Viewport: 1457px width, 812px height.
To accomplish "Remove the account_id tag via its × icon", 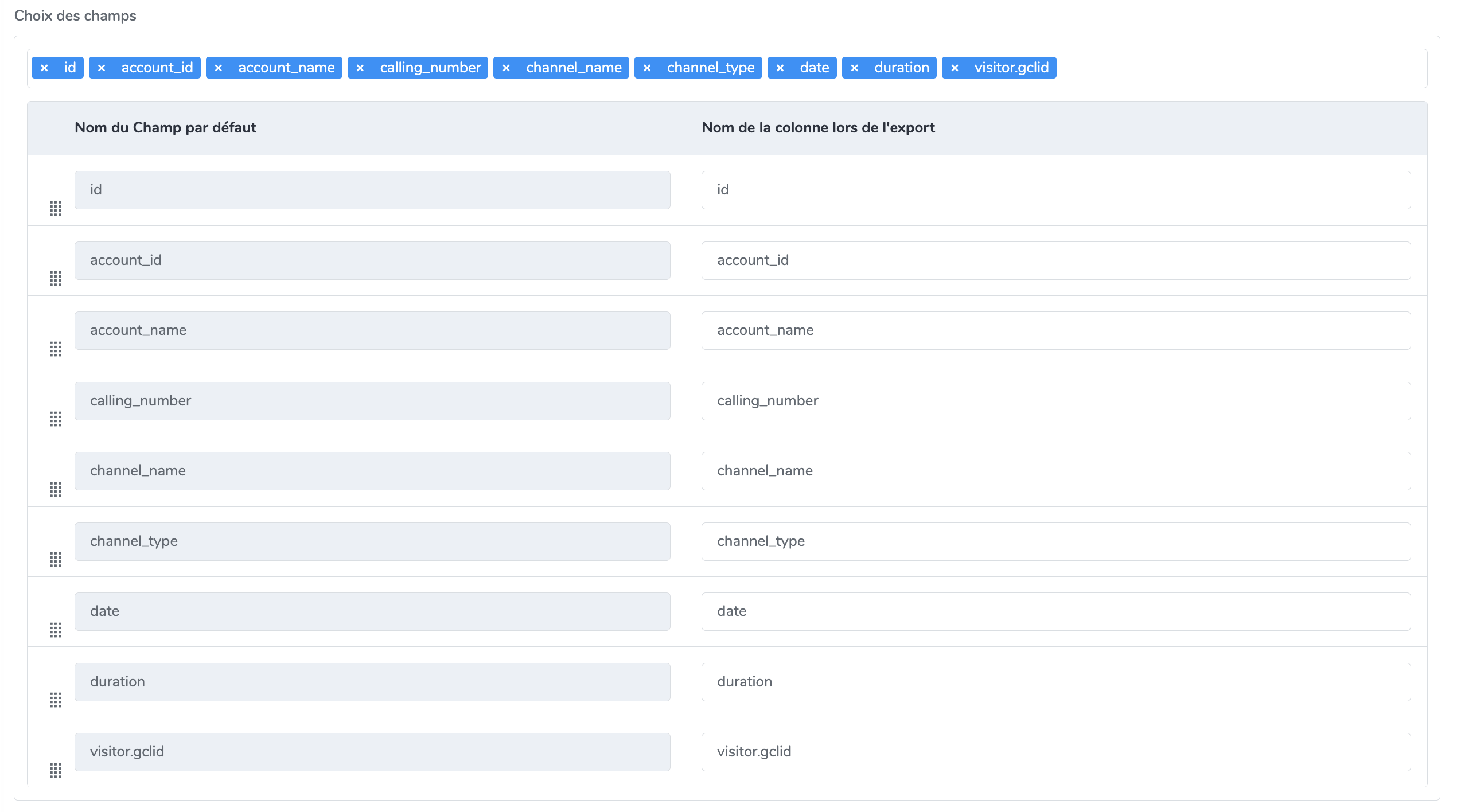I will tap(102, 68).
